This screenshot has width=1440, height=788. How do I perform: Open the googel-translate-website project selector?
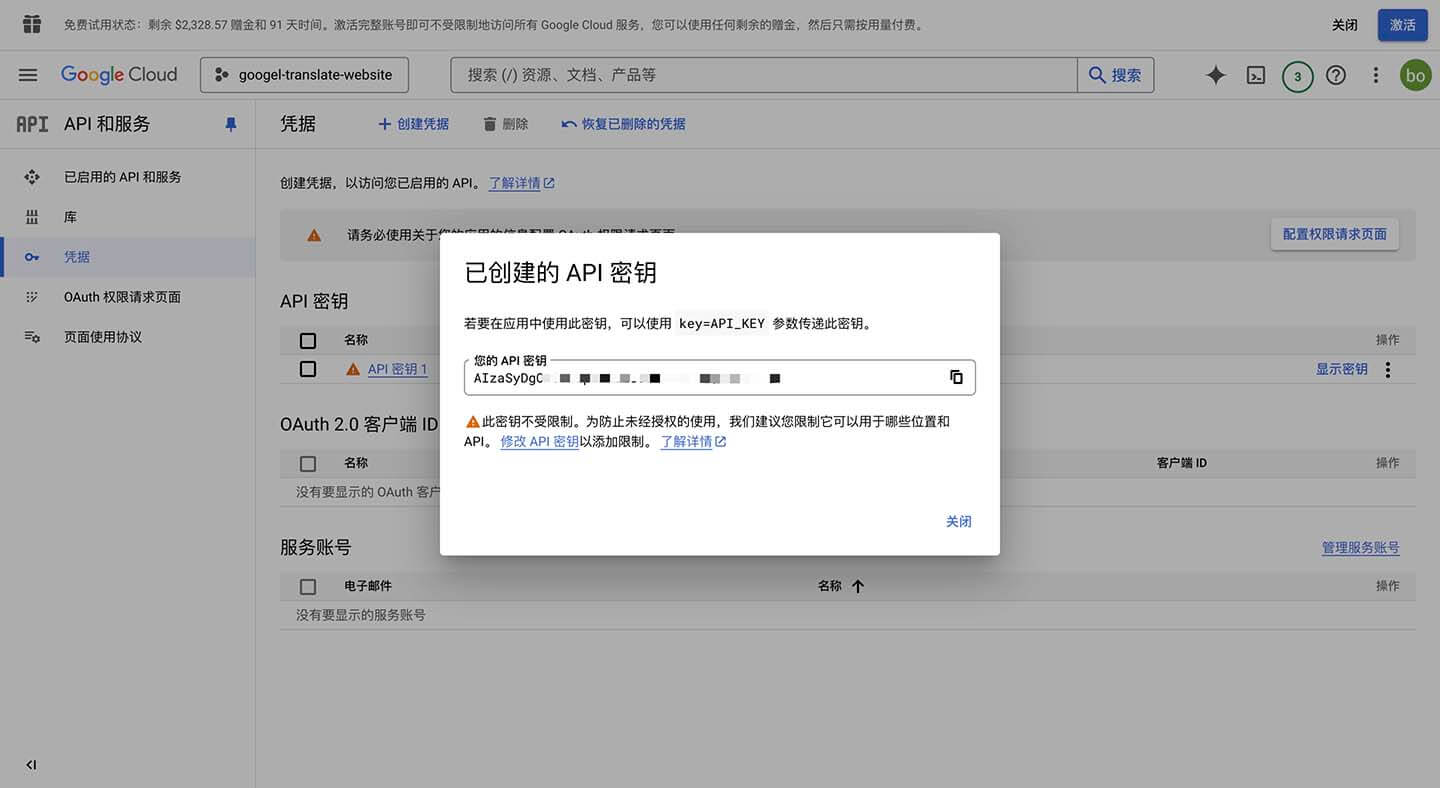click(304, 75)
